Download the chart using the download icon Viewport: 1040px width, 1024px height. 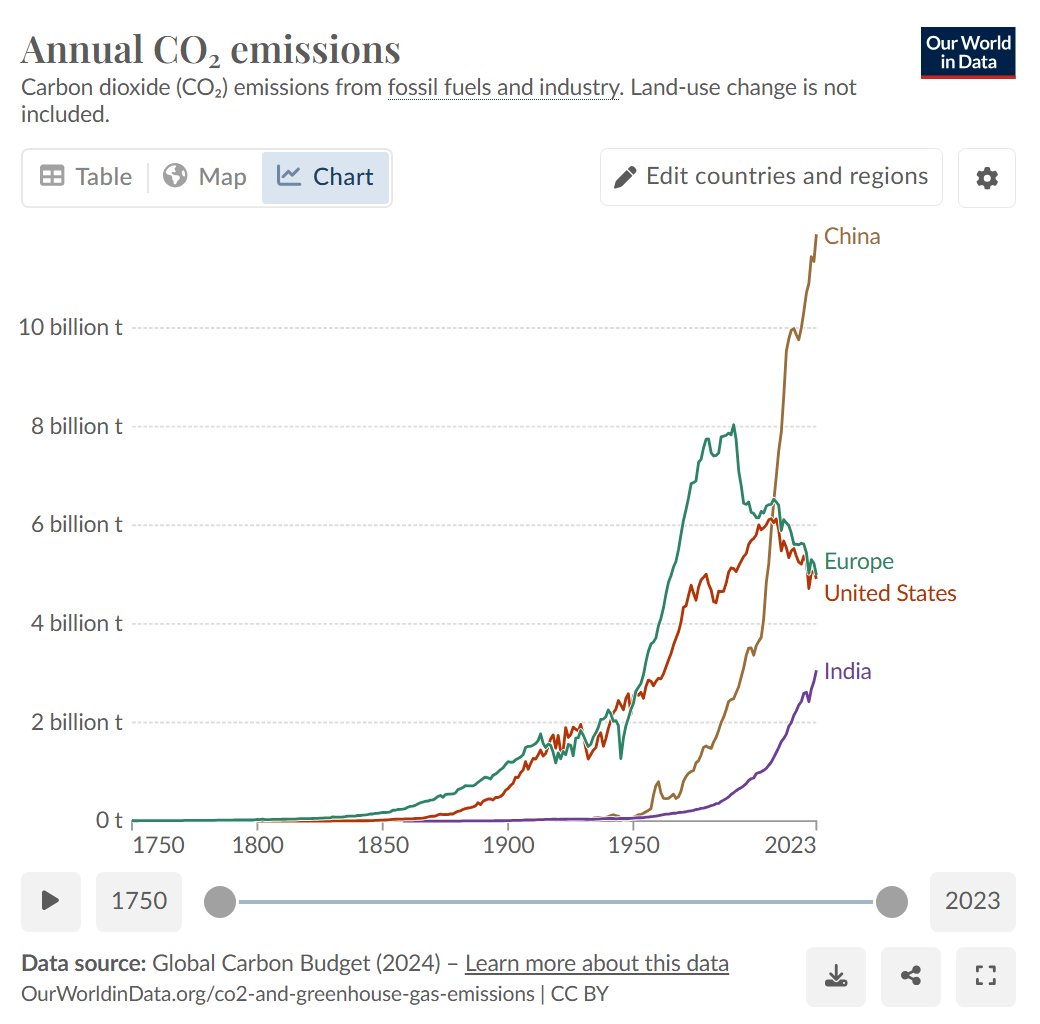coord(836,976)
